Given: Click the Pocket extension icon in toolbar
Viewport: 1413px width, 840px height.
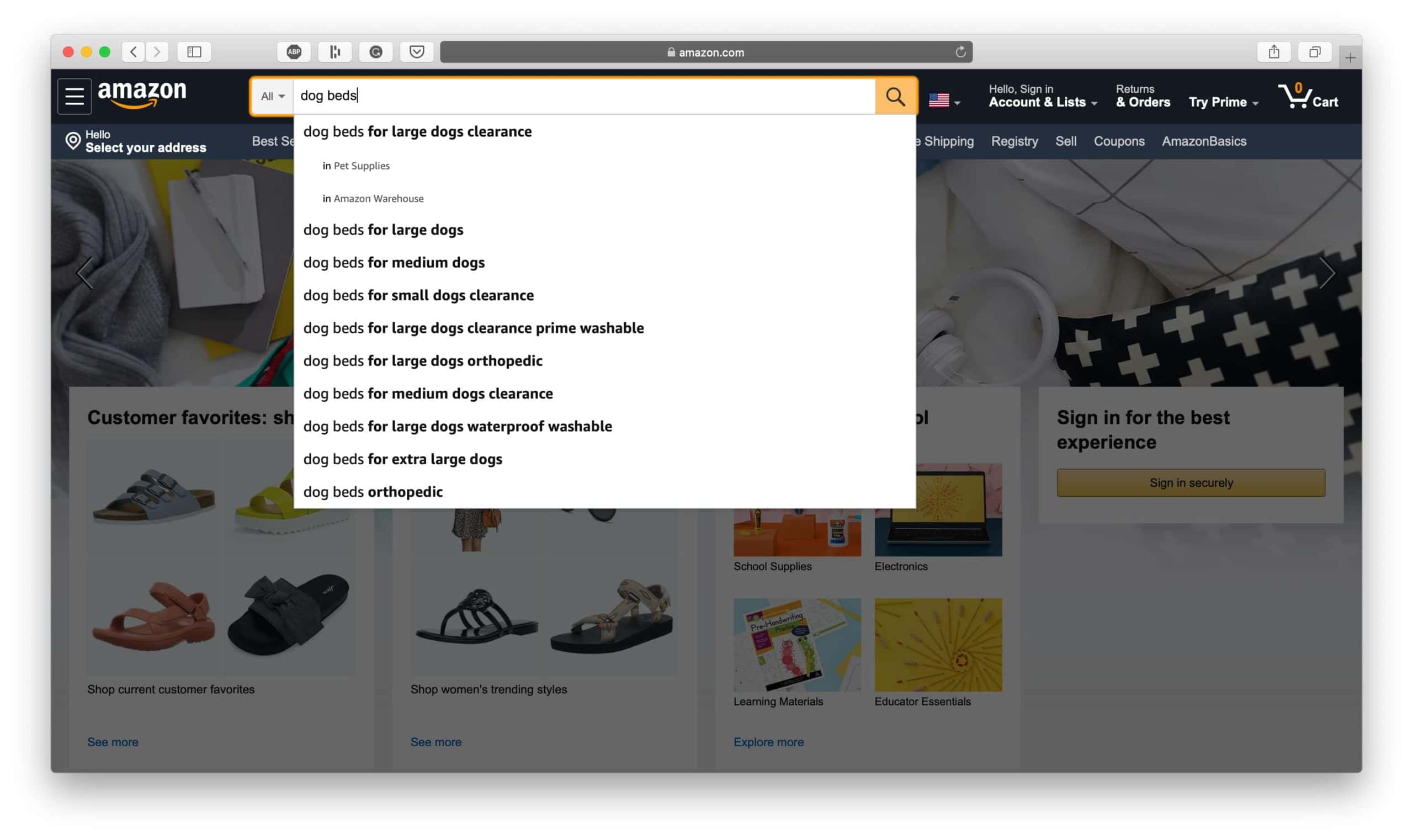Looking at the screenshot, I should coord(417,52).
